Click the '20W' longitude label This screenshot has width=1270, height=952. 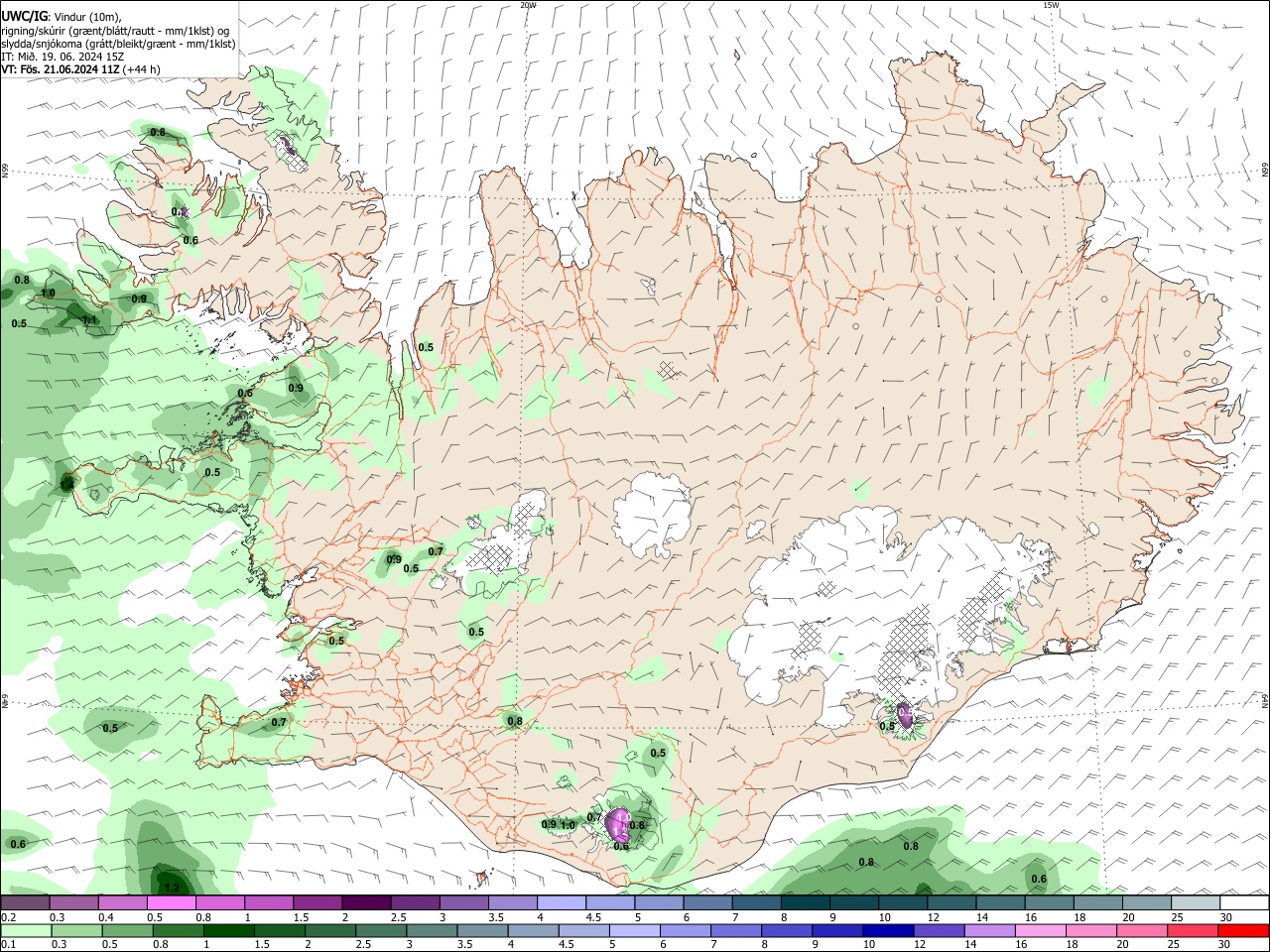point(528,5)
